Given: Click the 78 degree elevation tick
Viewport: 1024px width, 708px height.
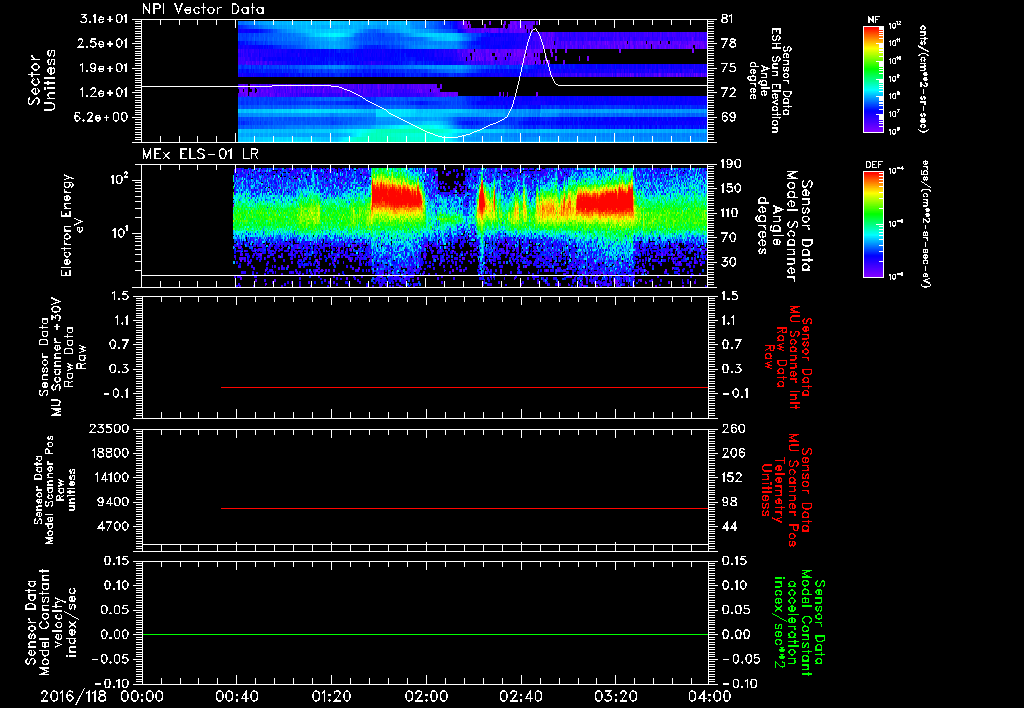Looking at the screenshot, I should pos(728,43).
